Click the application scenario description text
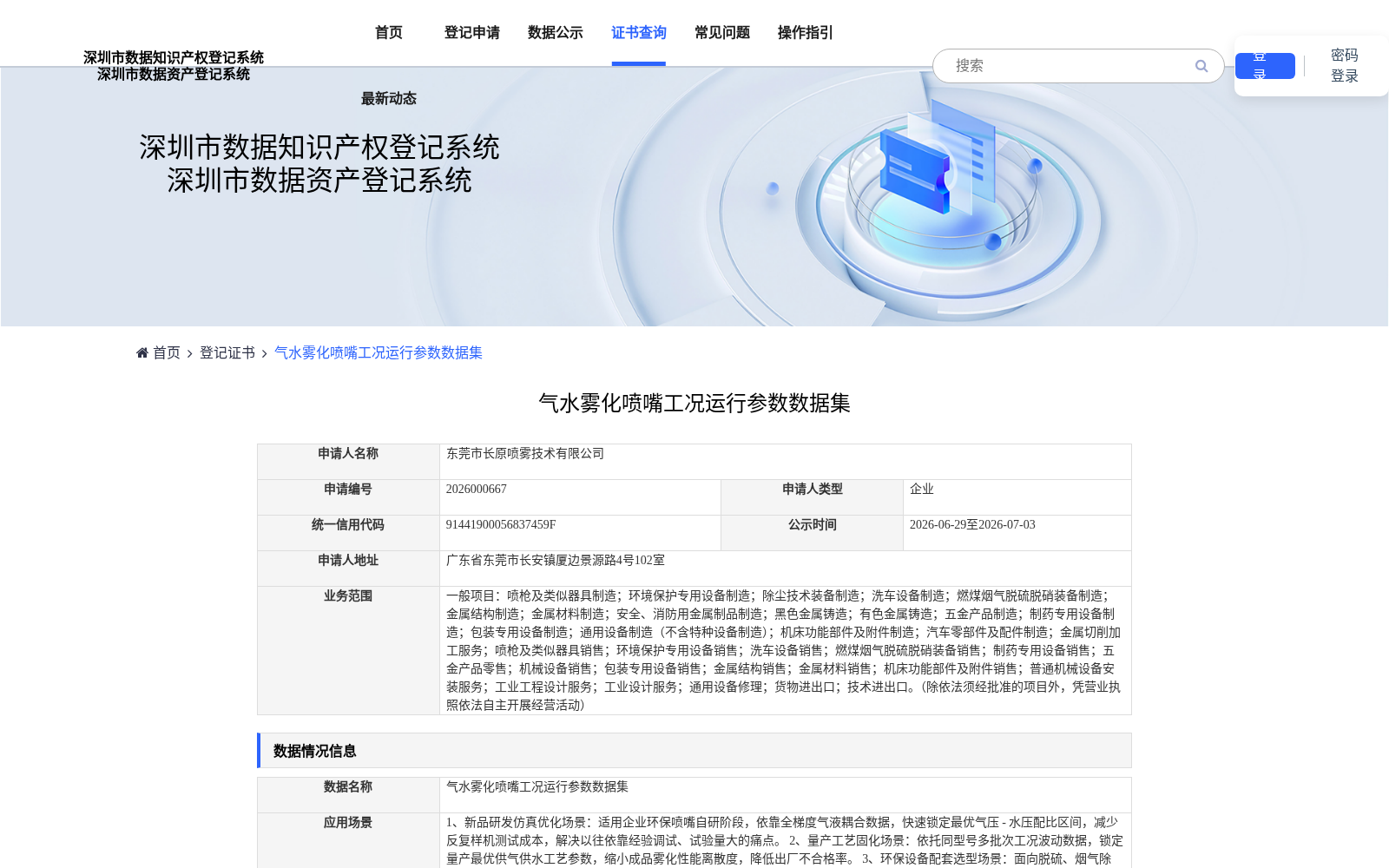 785,841
